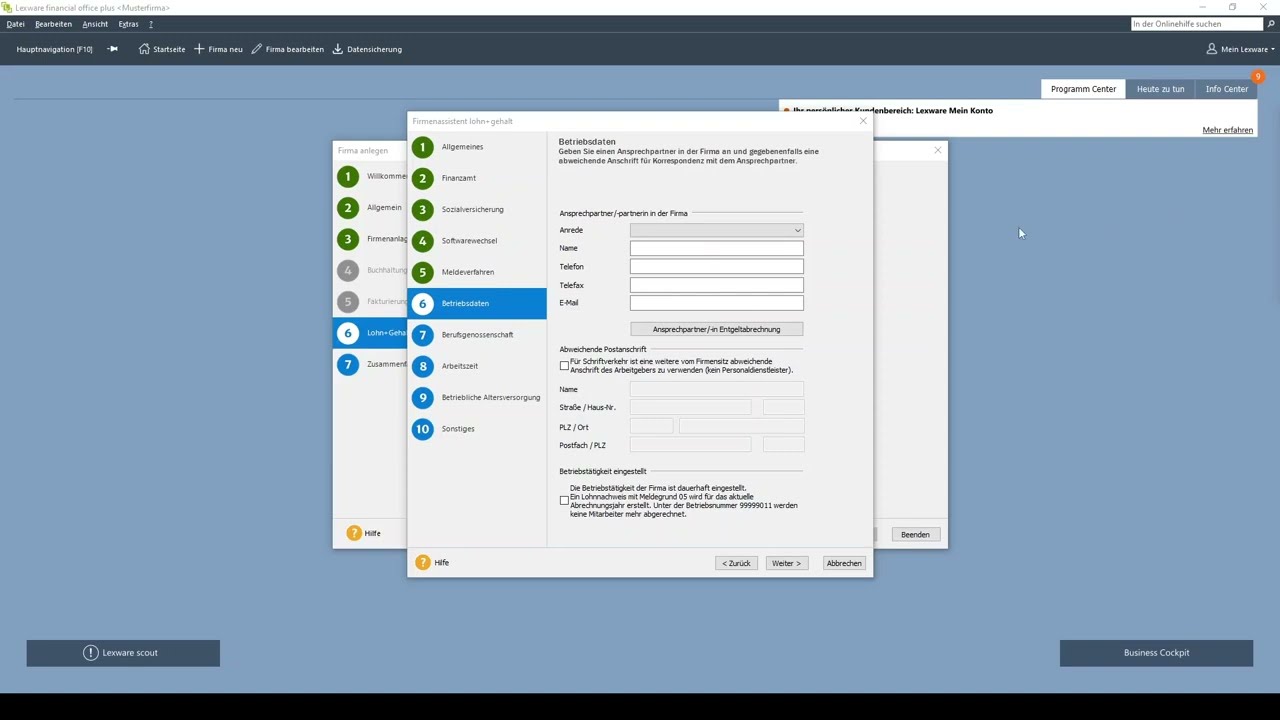Screen dimensions: 1280x720
Task: Click the step 5 Meldeverfahren circle icon
Action: tap(422, 272)
